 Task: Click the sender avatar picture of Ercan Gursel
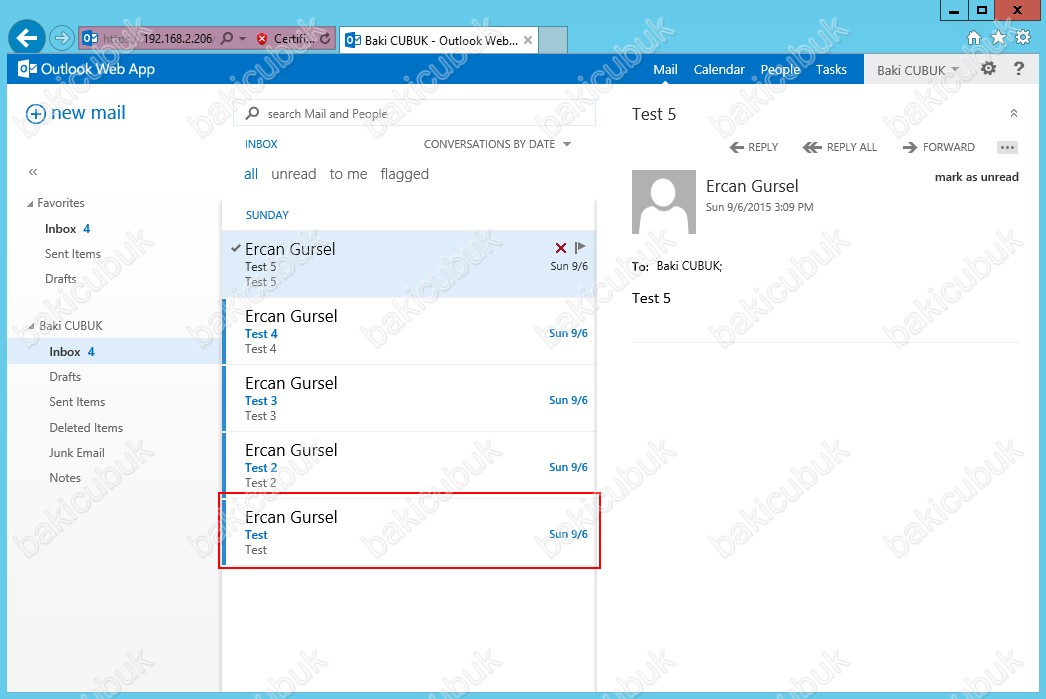(664, 201)
